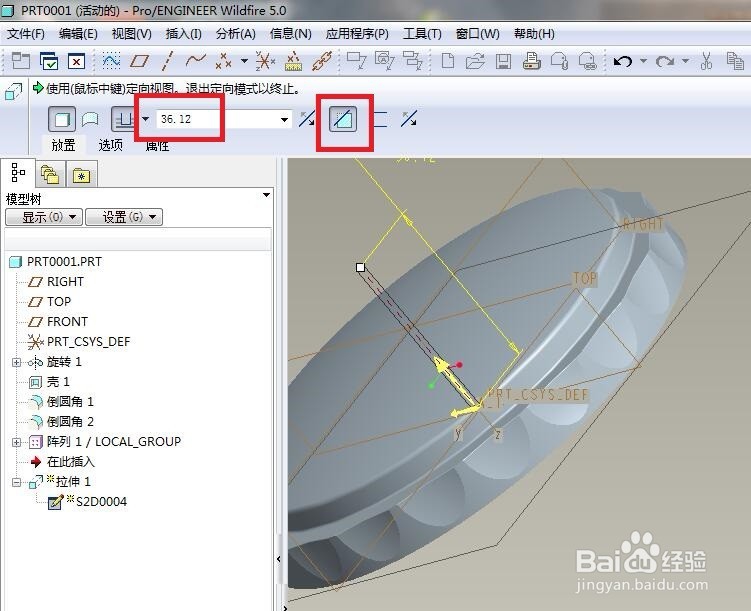Open the 选项 dashboard tab

pos(111,145)
